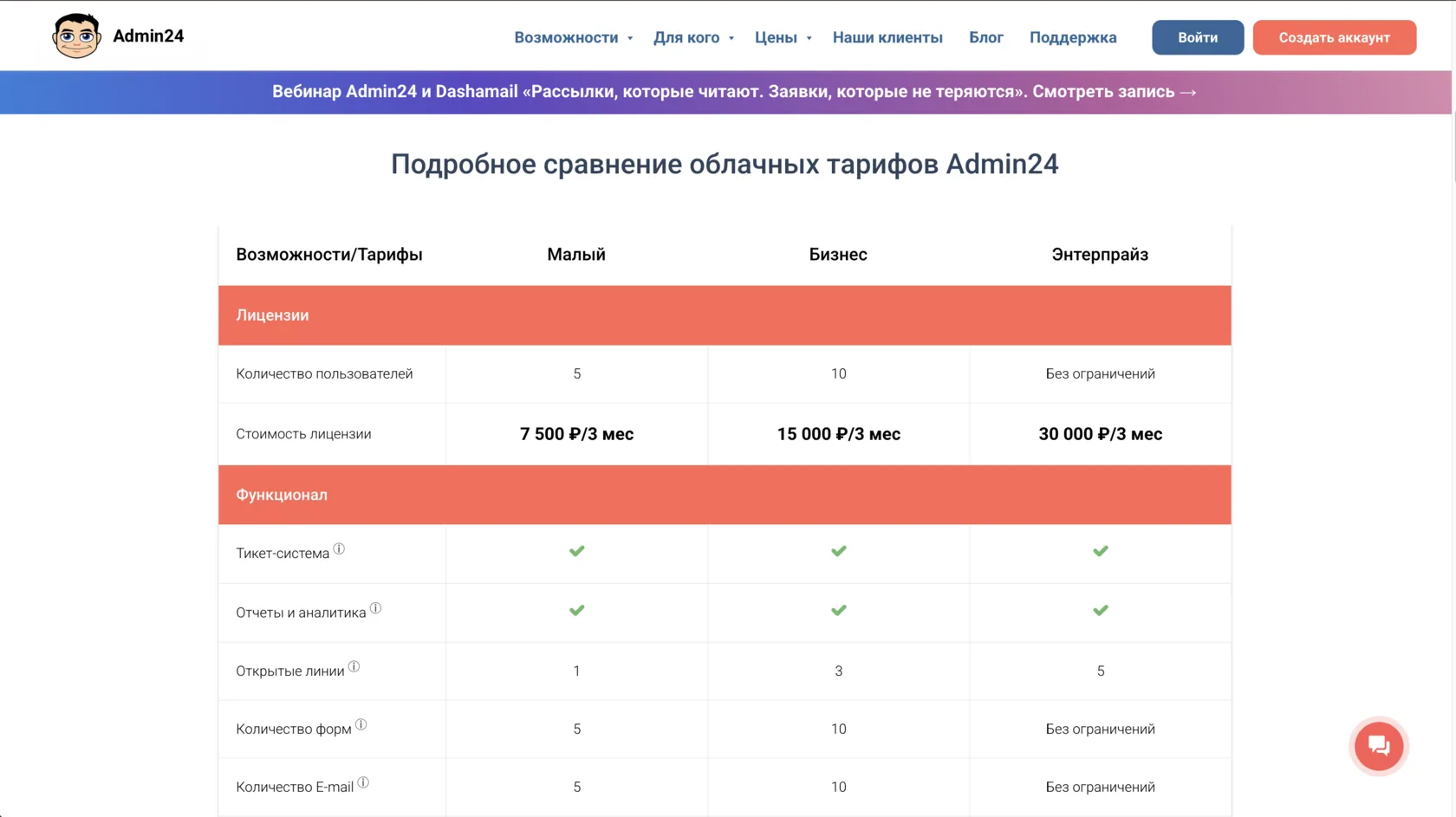1456x817 pixels.
Task: Click the Бизнес tariff column header
Action: 838,255
